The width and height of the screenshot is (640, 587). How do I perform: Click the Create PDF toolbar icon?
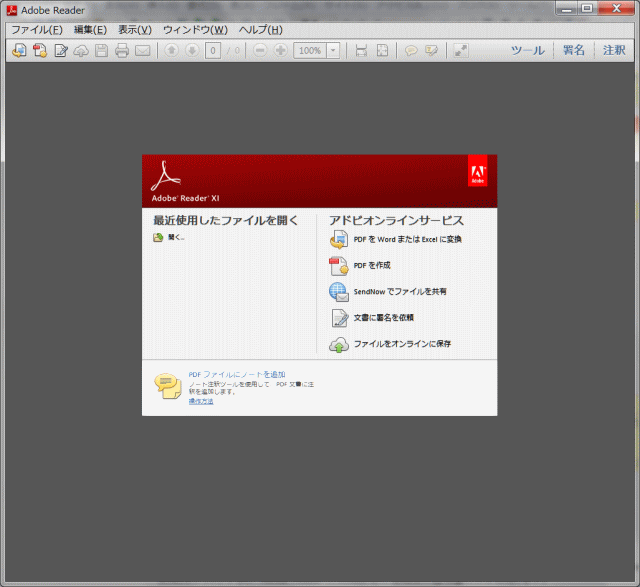coord(40,51)
